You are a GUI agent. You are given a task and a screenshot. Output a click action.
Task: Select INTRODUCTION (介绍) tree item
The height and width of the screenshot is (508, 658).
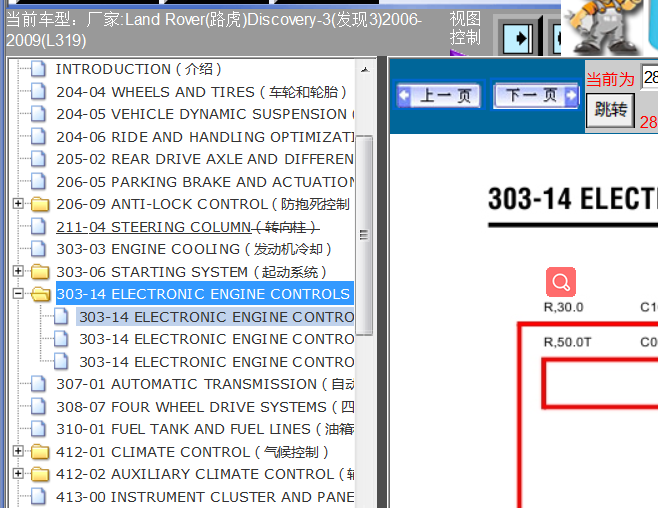point(138,69)
